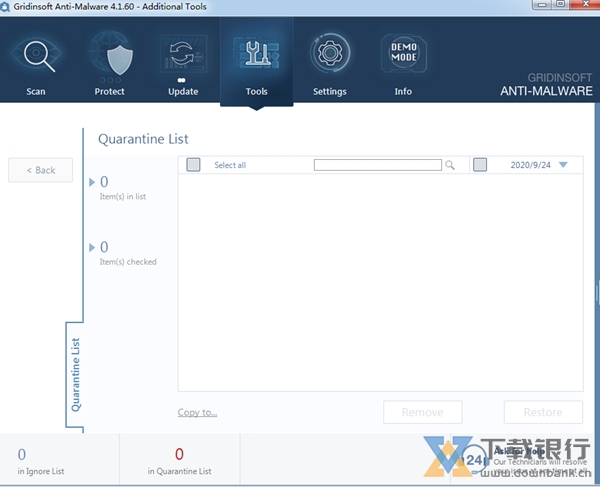Close the Anti-Malware window
The height and width of the screenshot is (487, 600).
tap(585, 4)
